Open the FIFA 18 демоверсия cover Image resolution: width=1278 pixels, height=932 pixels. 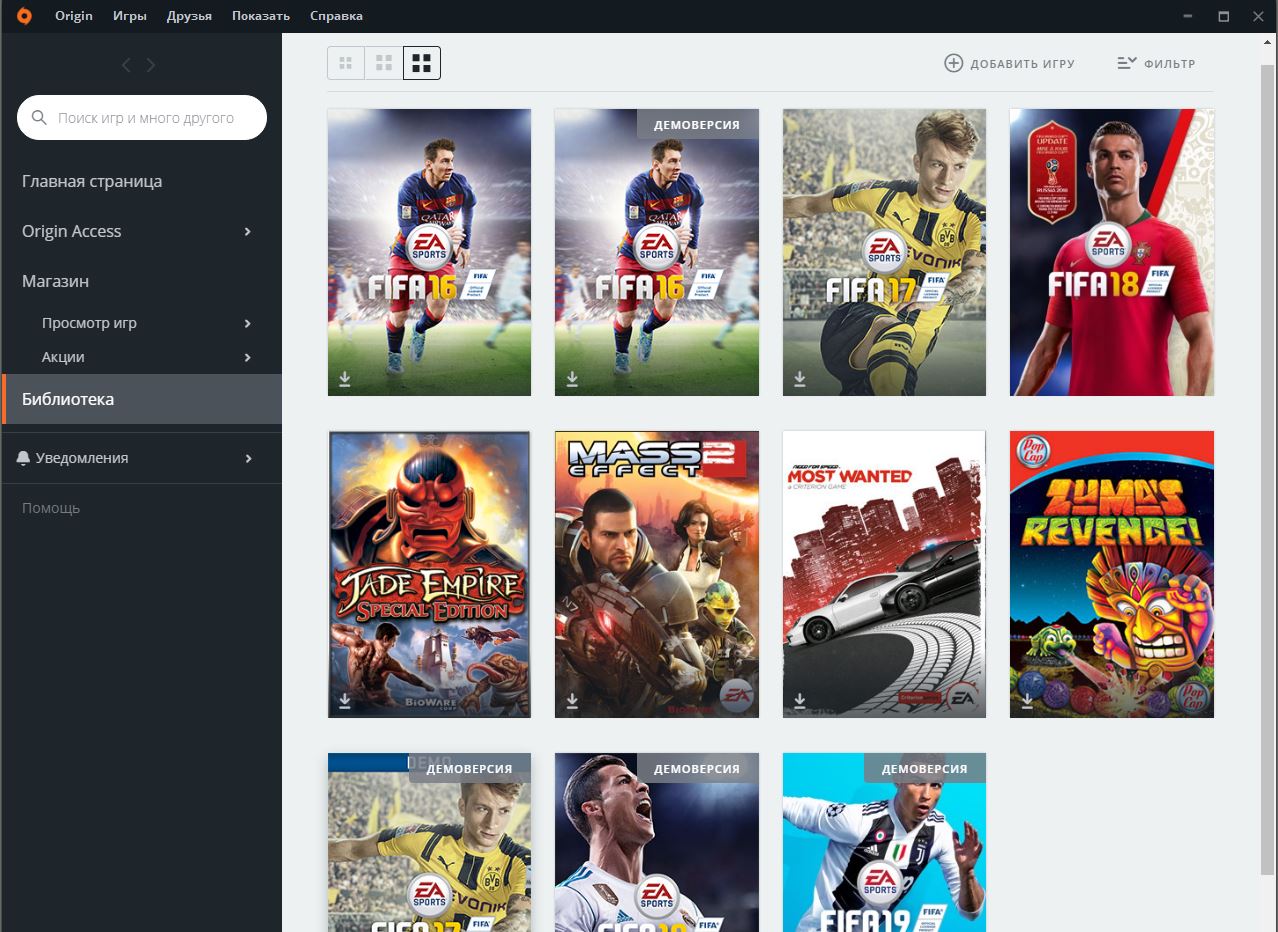(x=657, y=843)
